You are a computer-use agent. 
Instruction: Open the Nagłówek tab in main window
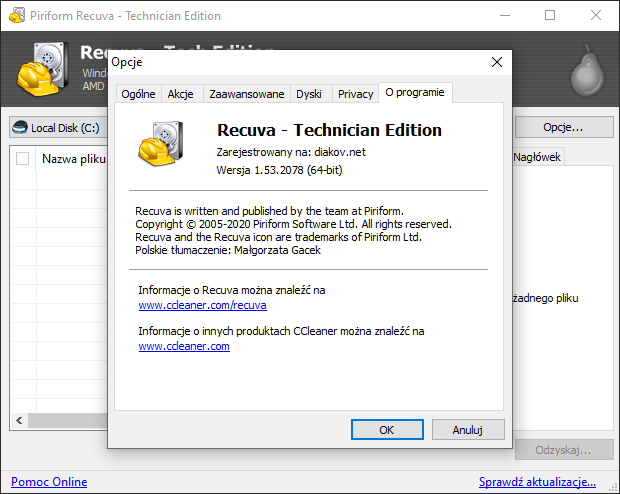(537, 157)
